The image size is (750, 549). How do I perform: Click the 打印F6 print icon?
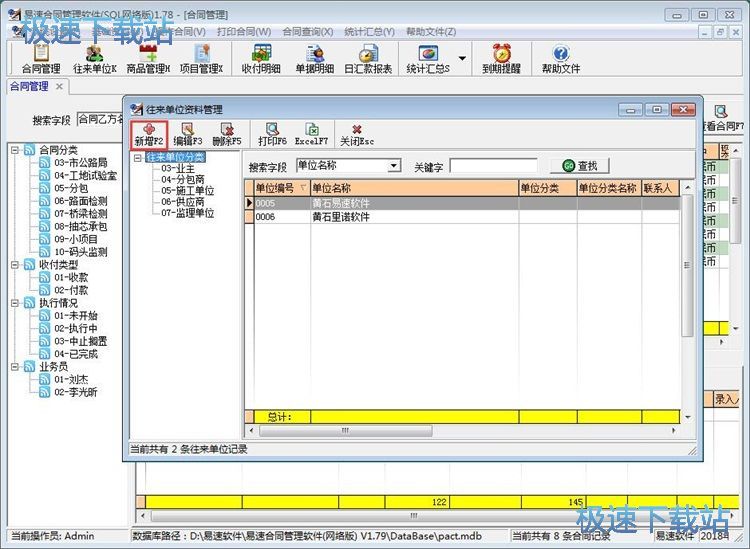[x=272, y=134]
